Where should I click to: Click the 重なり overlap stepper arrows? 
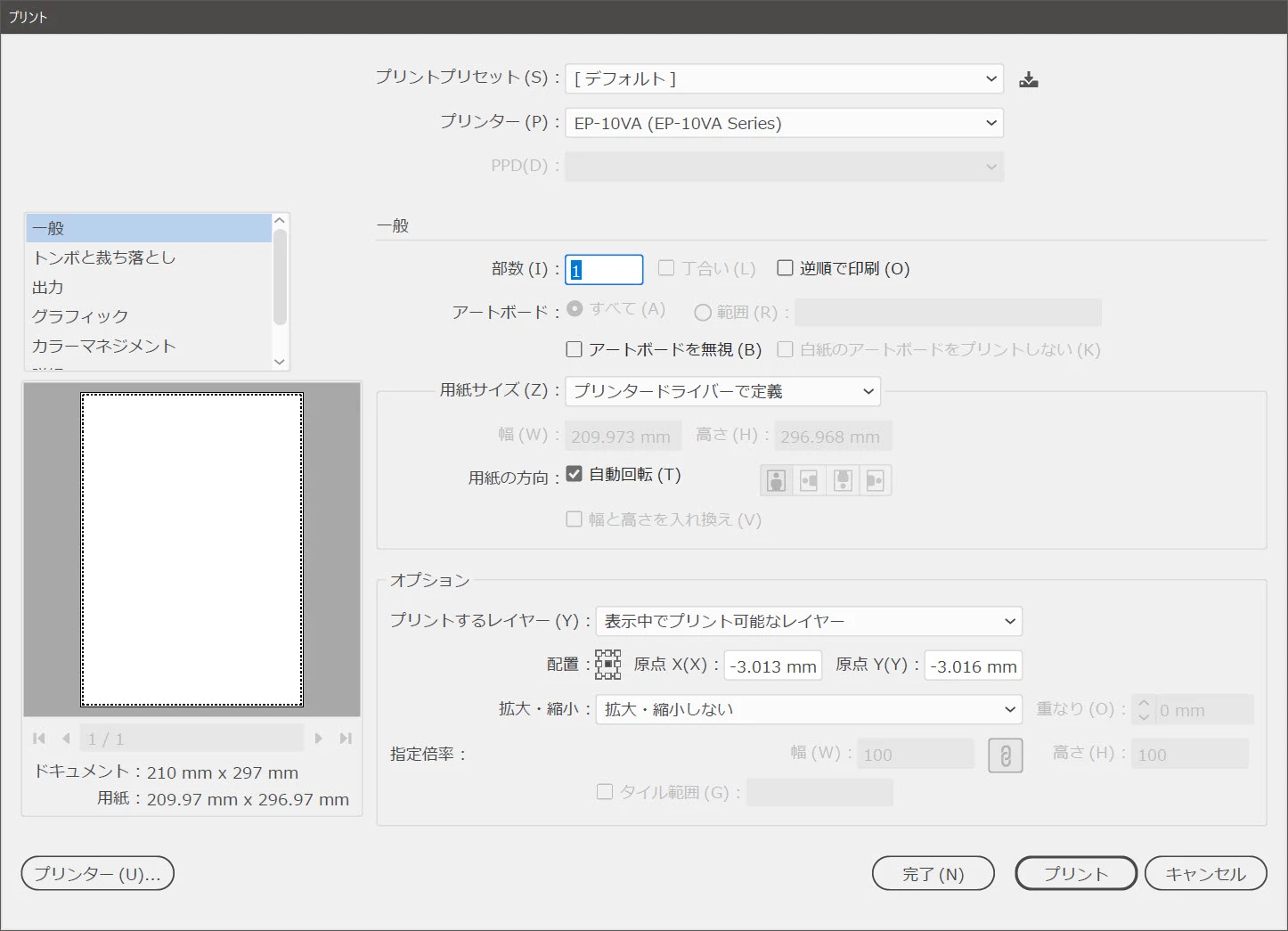click(1145, 709)
